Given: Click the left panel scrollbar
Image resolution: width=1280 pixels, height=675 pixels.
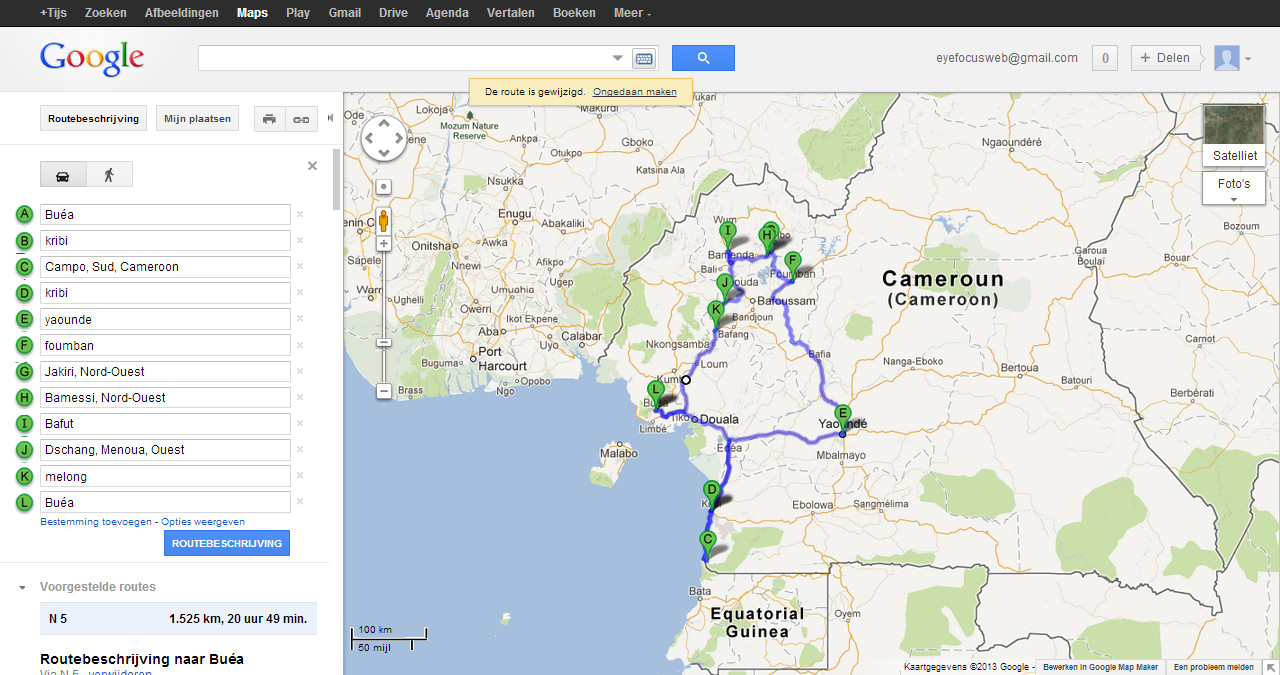Looking at the screenshot, I should point(336,180).
